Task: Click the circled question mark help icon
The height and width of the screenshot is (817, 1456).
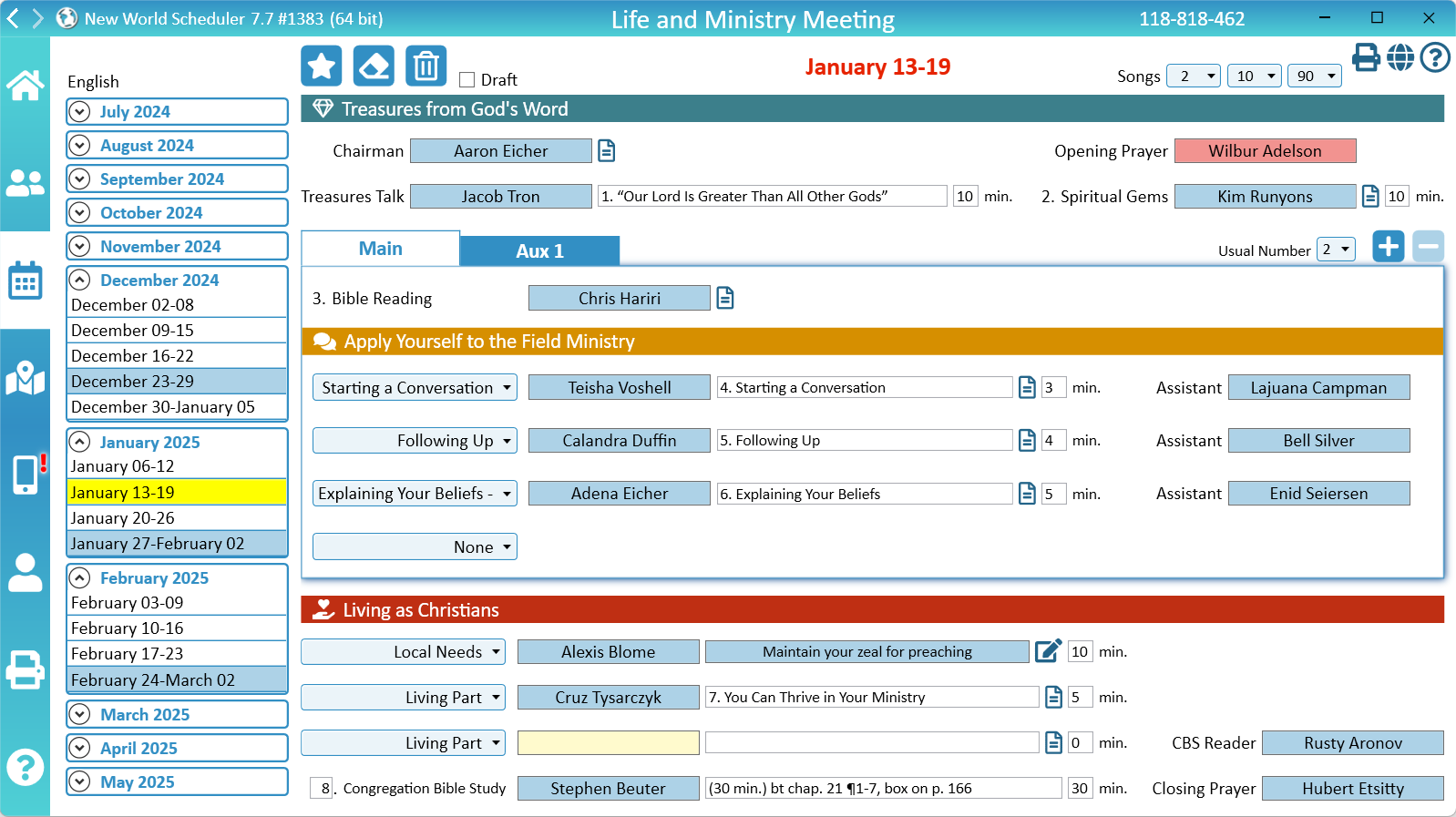Action: [x=1435, y=57]
